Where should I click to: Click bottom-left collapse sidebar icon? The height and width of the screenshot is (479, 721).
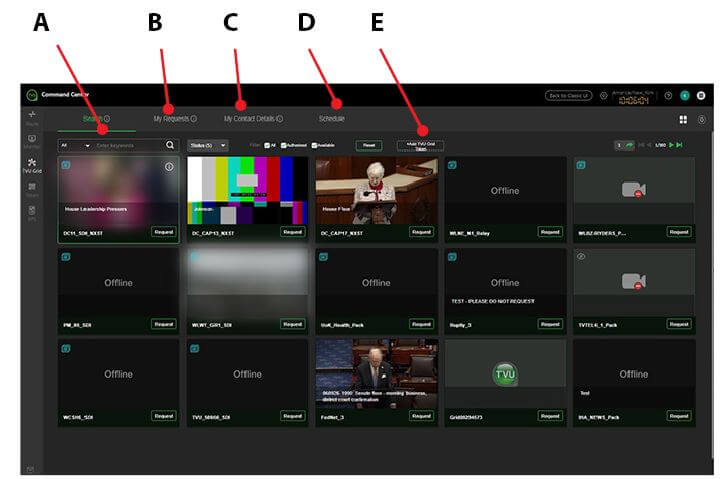point(30,469)
